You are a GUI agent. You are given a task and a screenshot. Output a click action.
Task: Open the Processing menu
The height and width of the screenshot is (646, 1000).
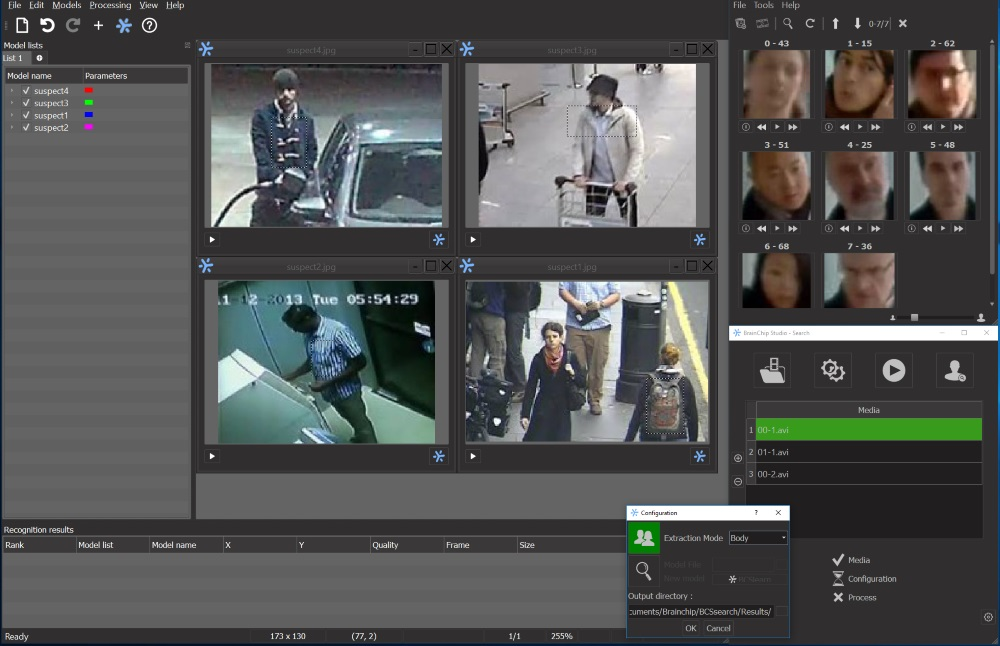tap(110, 5)
